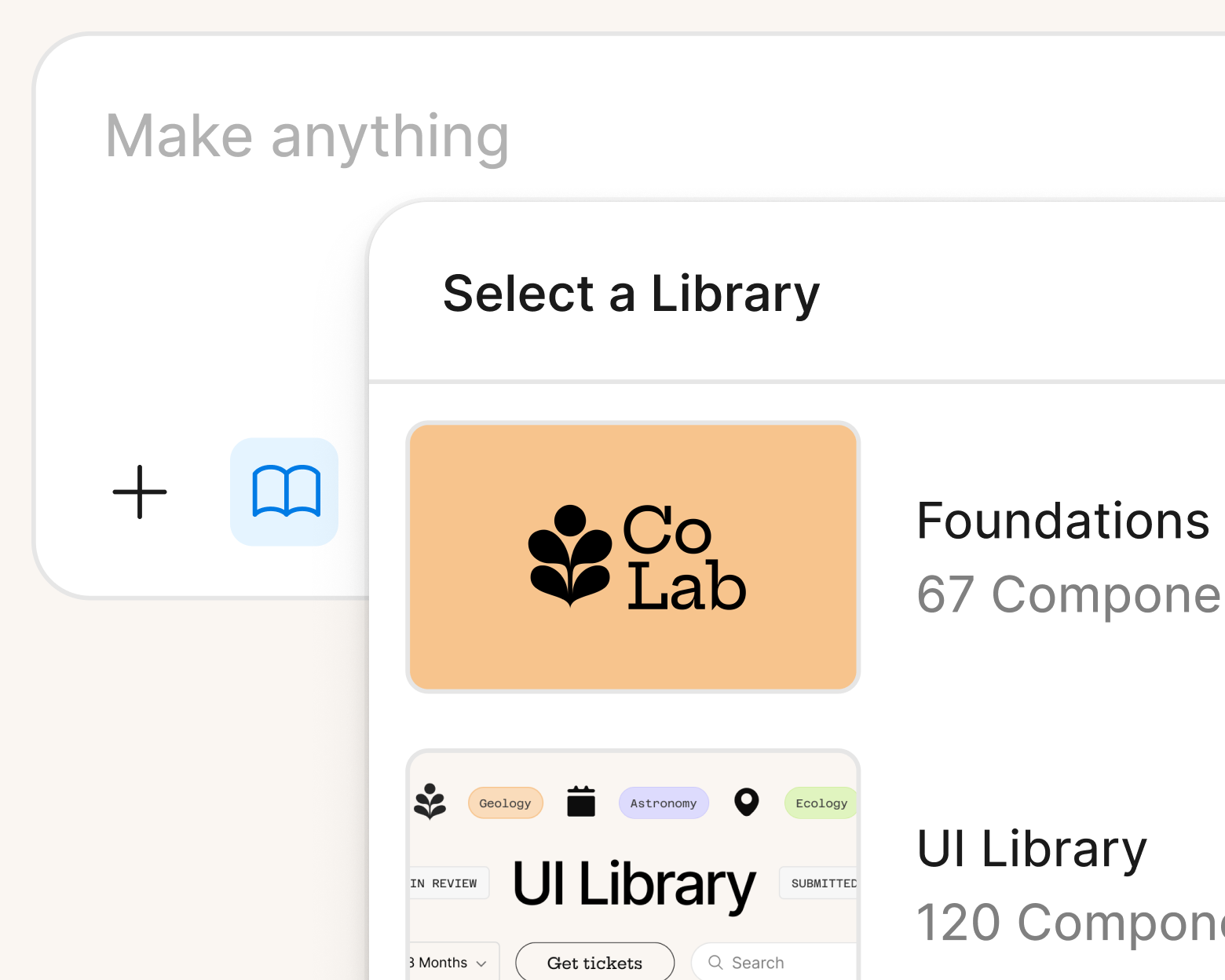
Task: Toggle the Geology filter tag
Action: point(506,803)
